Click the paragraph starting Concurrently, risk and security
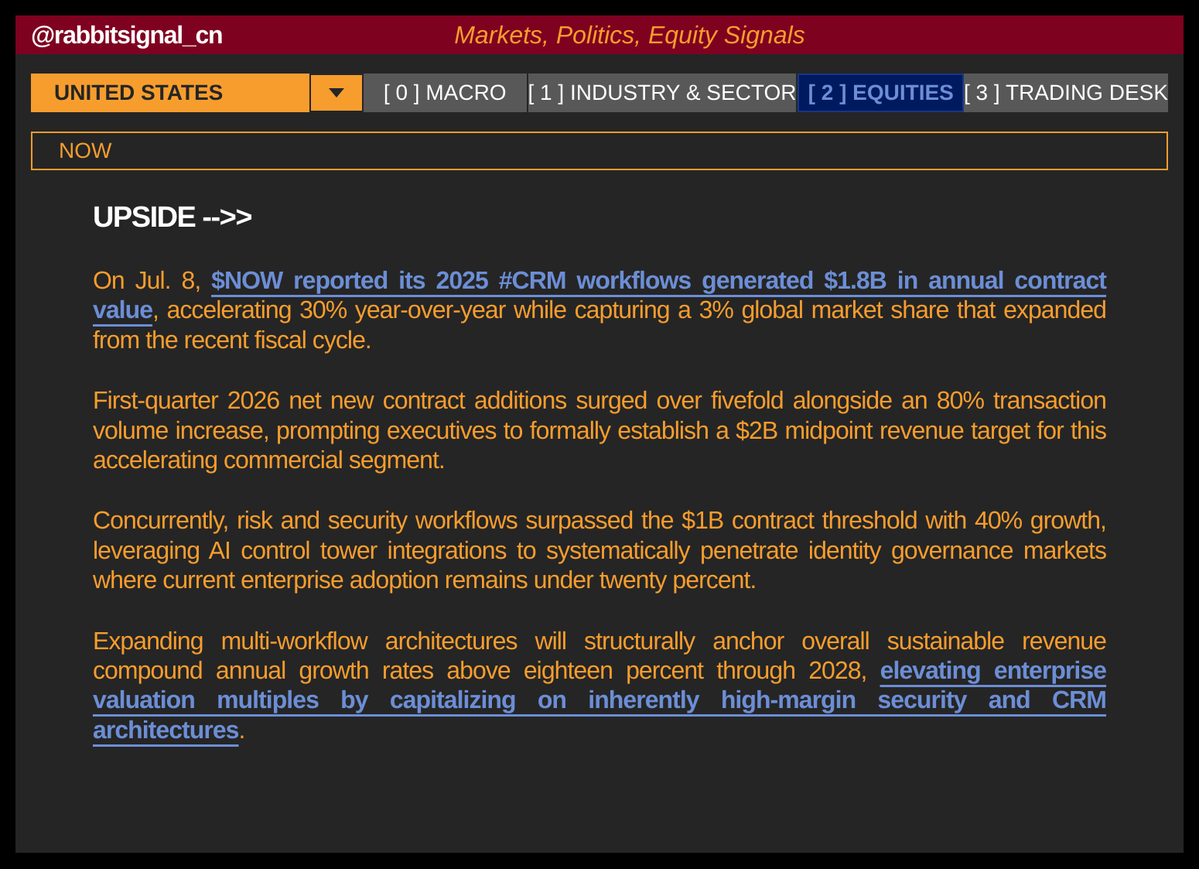 click(x=600, y=550)
